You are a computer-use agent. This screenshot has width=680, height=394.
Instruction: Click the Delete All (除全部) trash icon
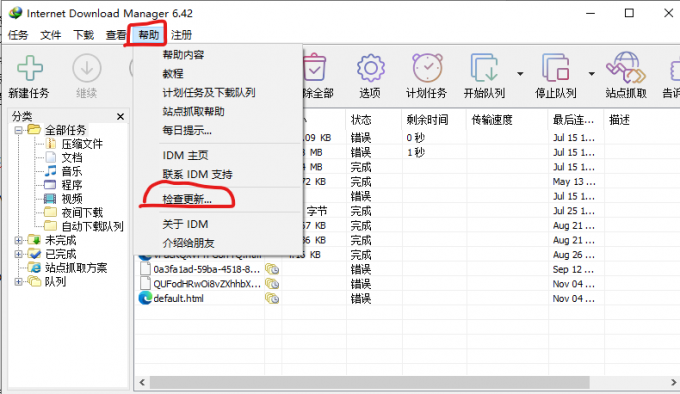tap(314, 68)
